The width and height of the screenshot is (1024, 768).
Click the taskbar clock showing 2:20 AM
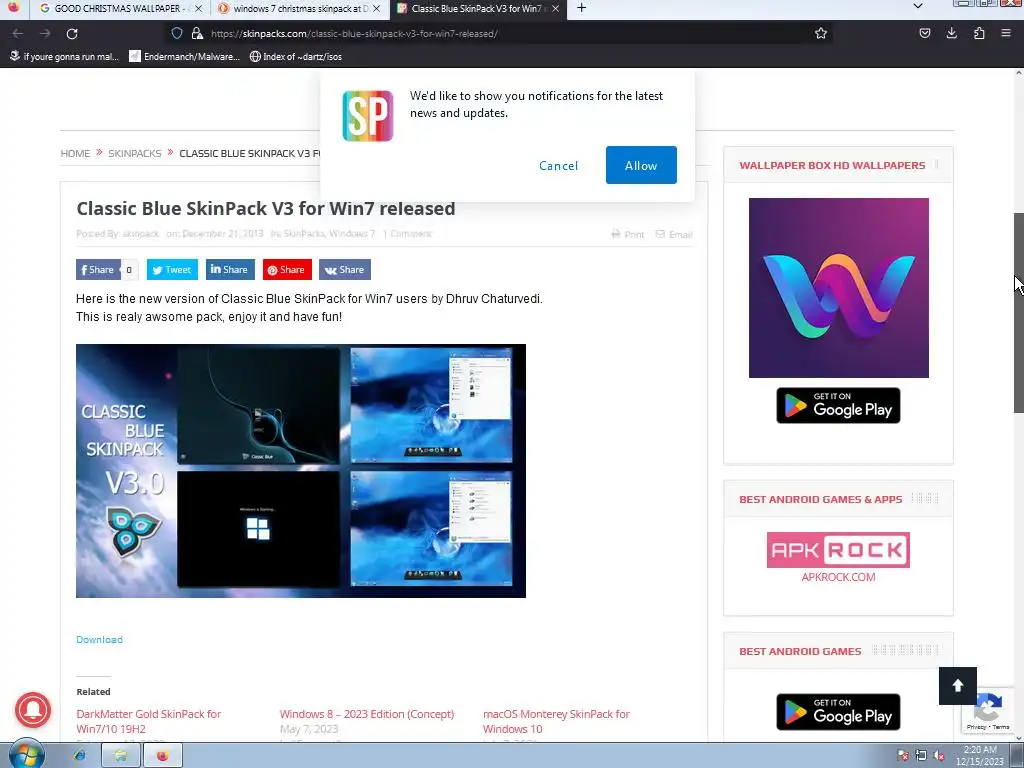pyautogui.click(x=980, y=756)
